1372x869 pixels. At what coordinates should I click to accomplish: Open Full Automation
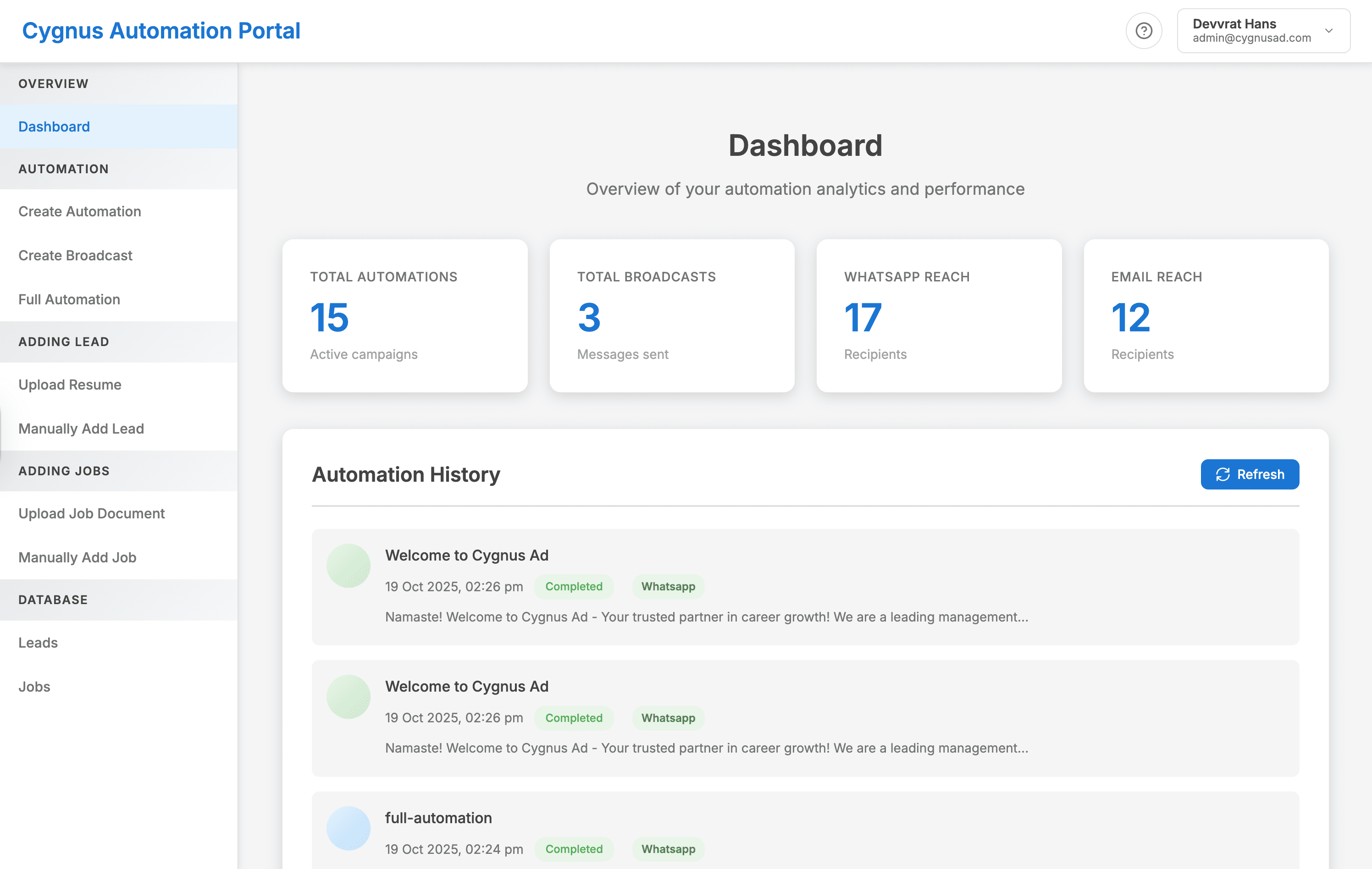click(x=69, y=299)
